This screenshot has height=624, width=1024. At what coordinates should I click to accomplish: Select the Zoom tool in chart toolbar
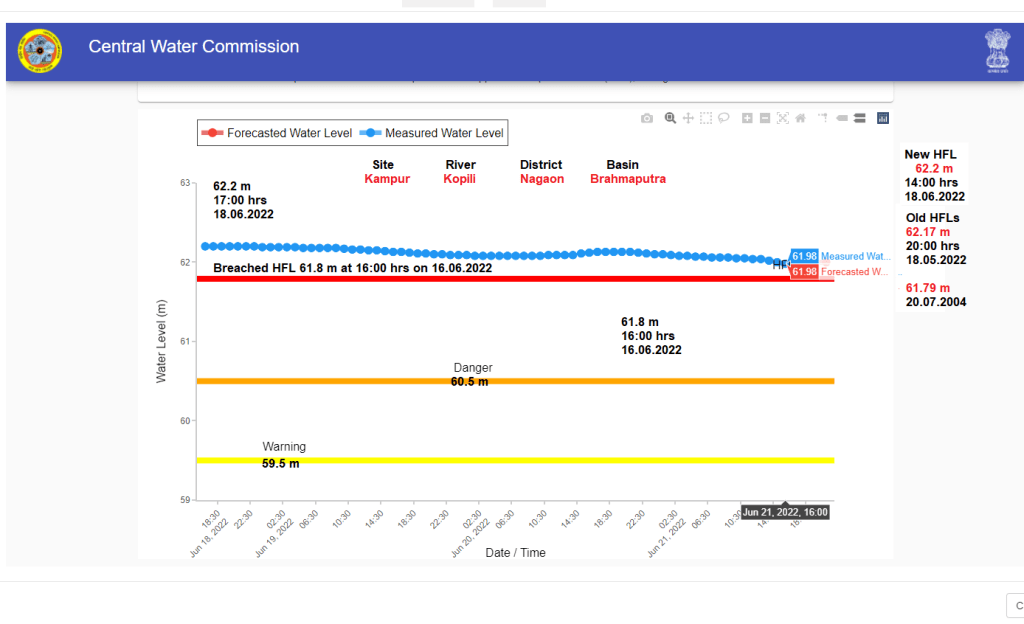pos(670,118)
